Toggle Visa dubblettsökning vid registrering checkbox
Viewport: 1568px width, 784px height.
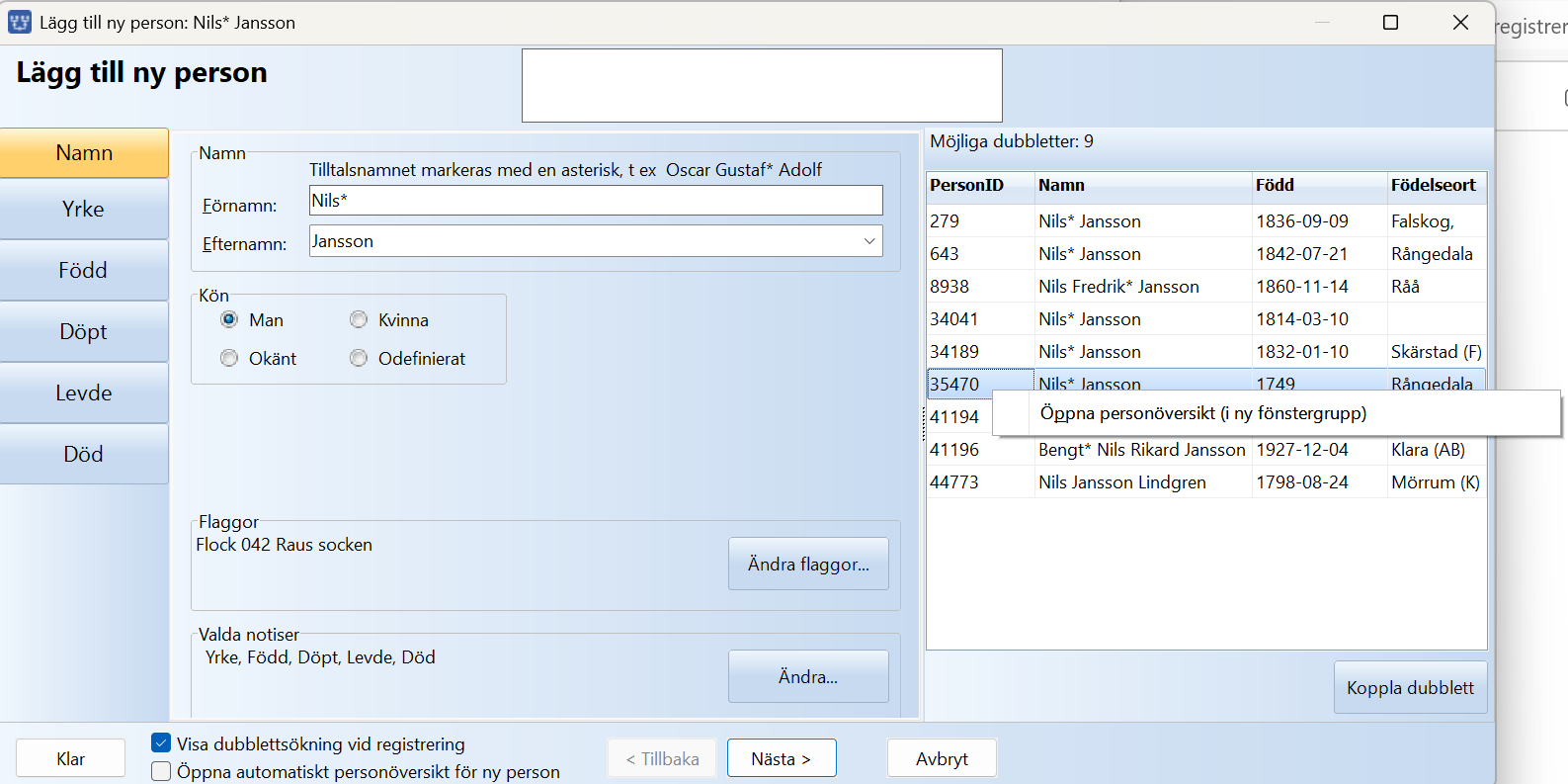(161, 743)
